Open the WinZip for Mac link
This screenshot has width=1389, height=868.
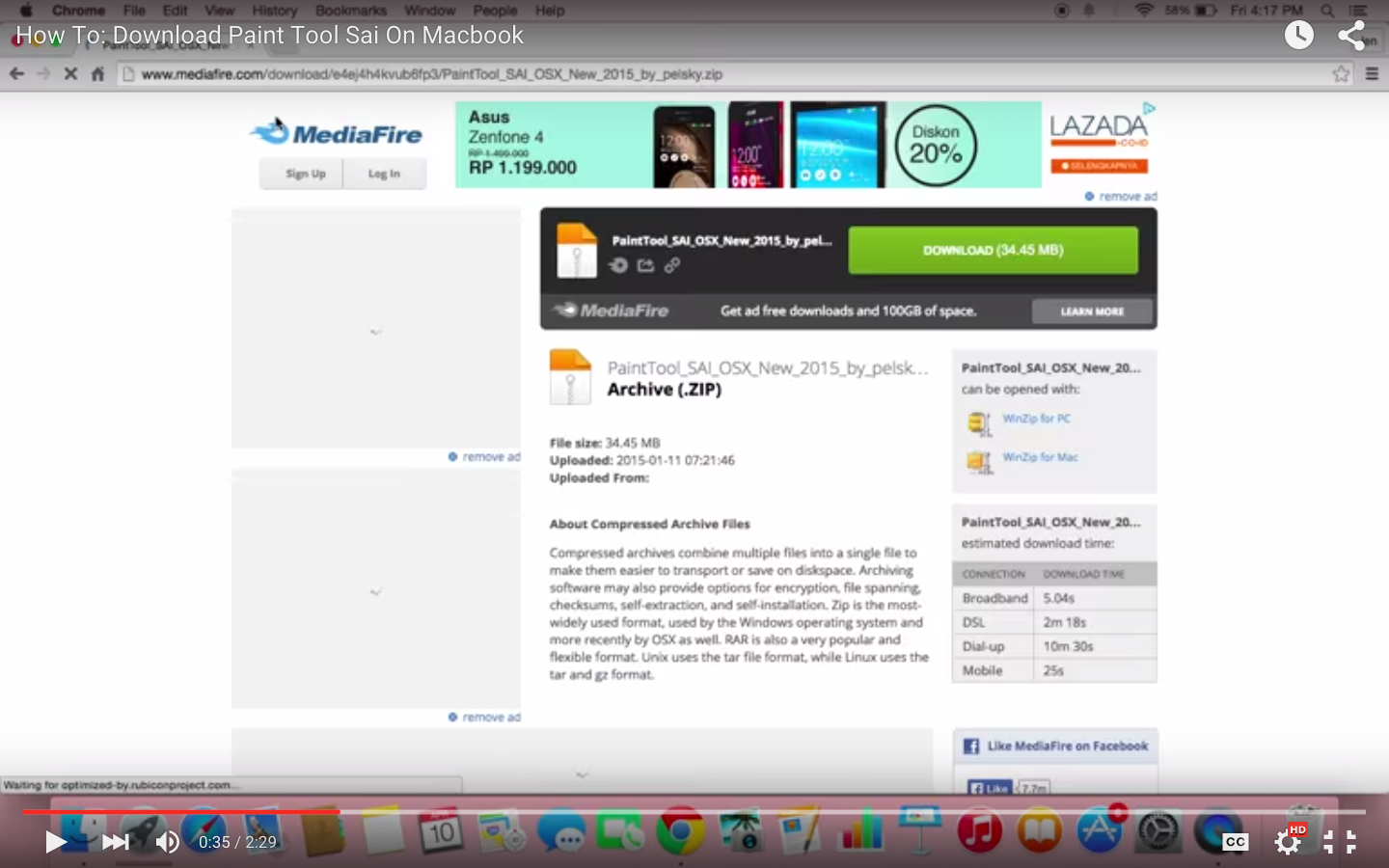tap(1040, 457)
